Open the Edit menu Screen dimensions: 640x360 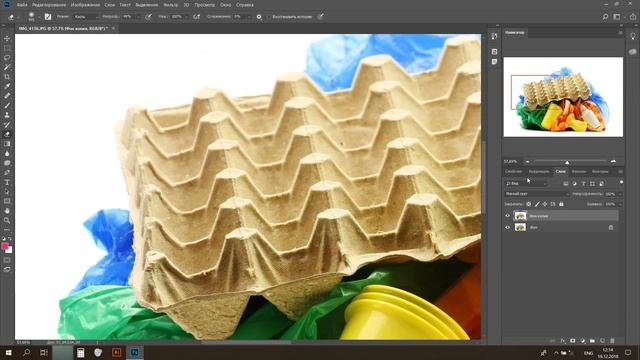tap(49, 5)
